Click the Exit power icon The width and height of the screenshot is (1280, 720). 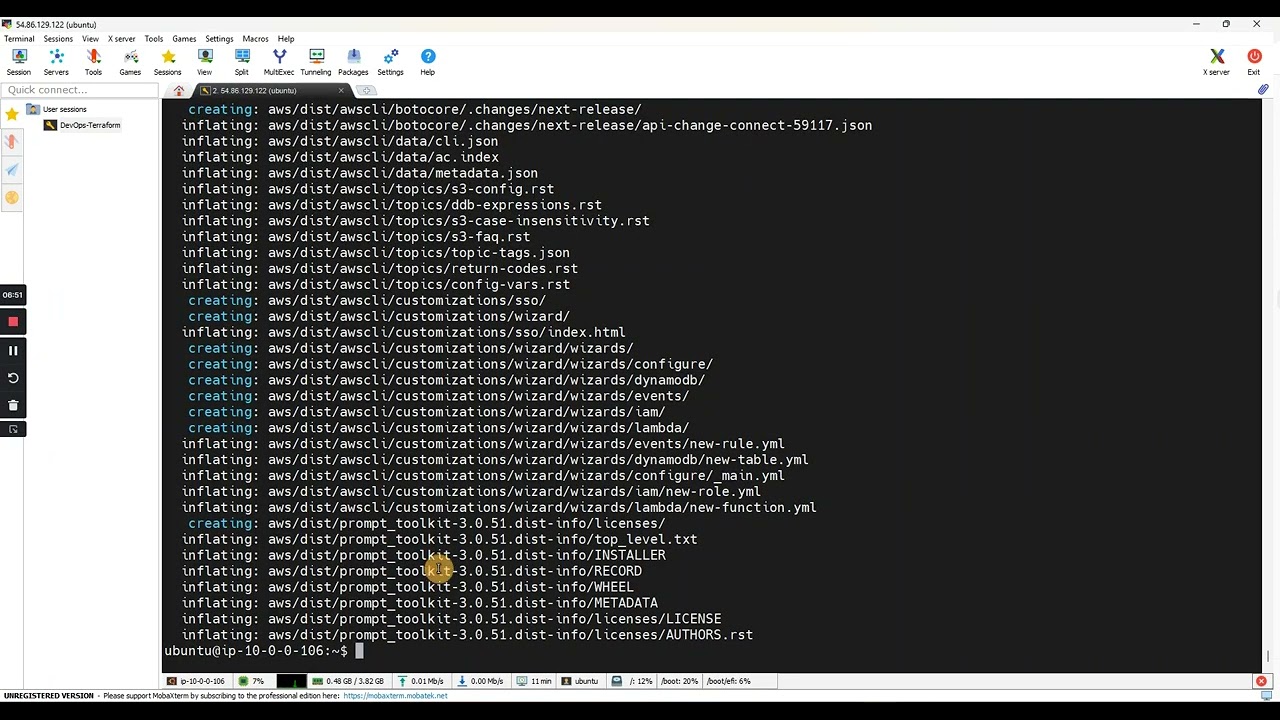(1254, 62)
